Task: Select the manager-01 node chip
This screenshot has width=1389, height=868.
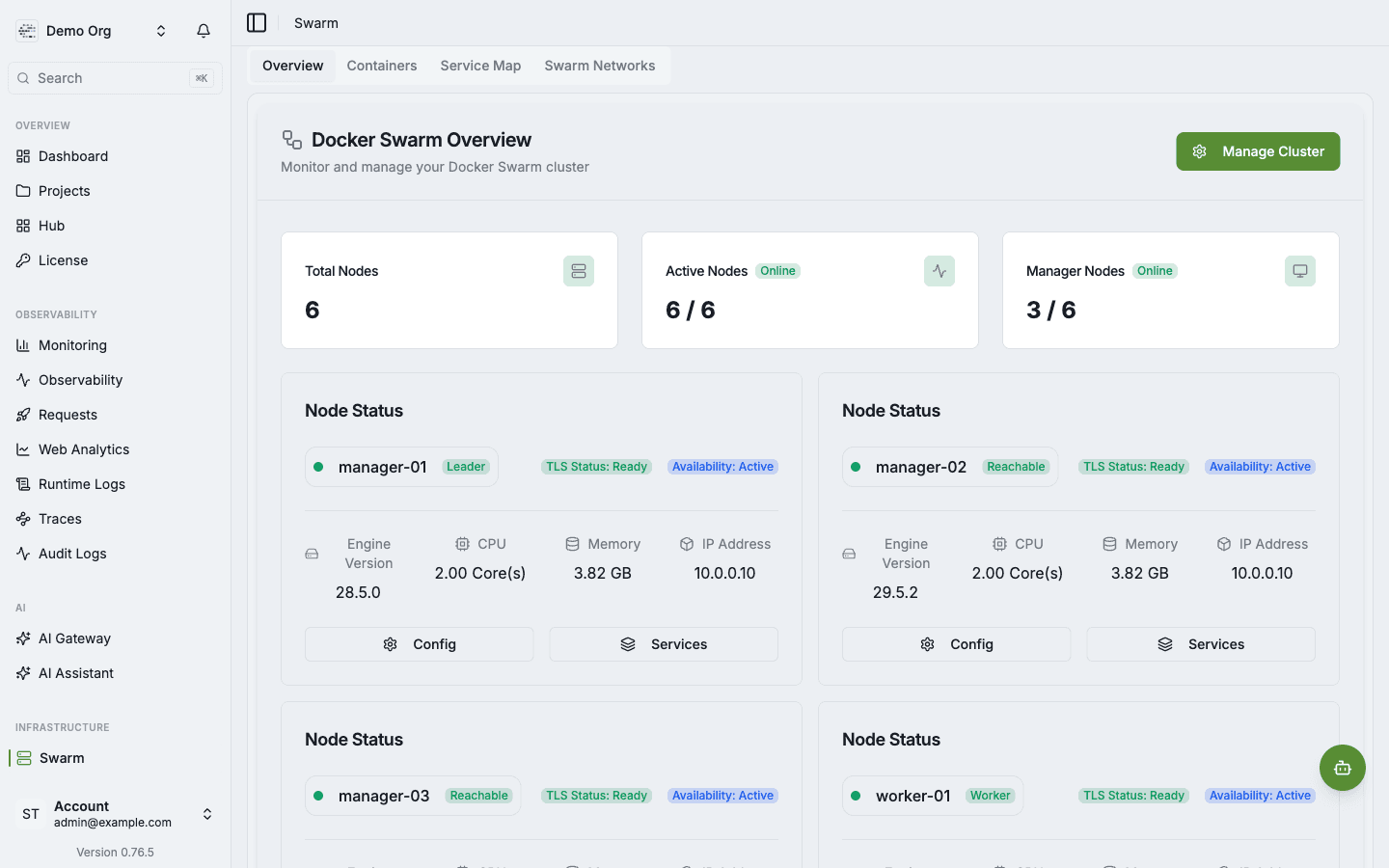Action: click(x=401, y=467)
